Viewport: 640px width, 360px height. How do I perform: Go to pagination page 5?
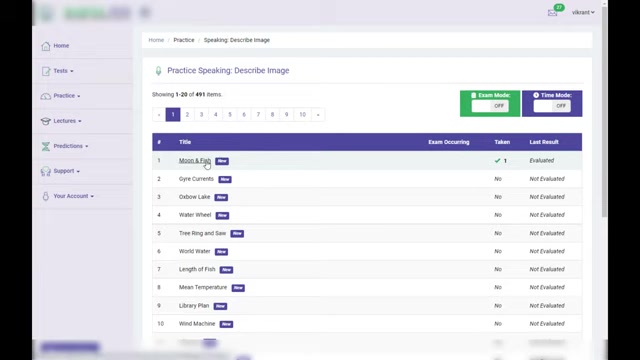coord(230,115)
